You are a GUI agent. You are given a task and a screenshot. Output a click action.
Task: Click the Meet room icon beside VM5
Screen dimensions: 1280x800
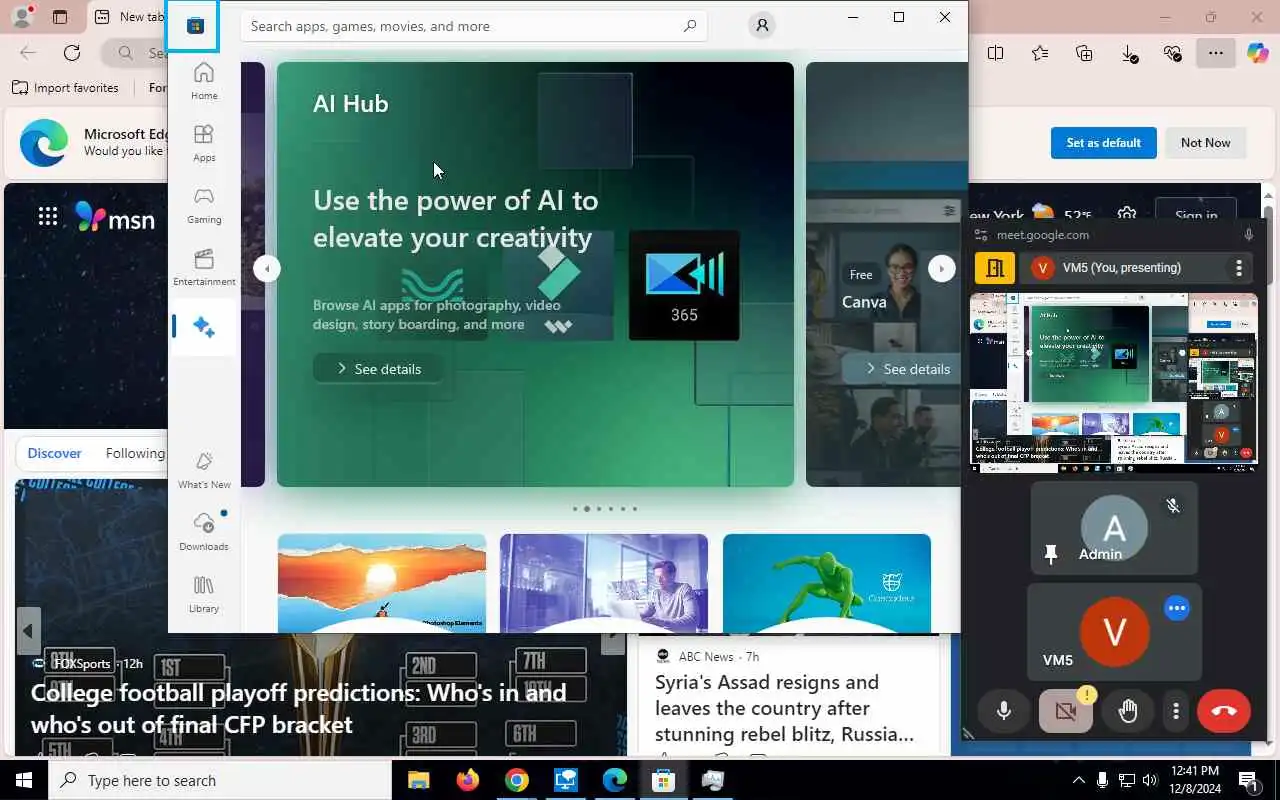tap(995, 268)
